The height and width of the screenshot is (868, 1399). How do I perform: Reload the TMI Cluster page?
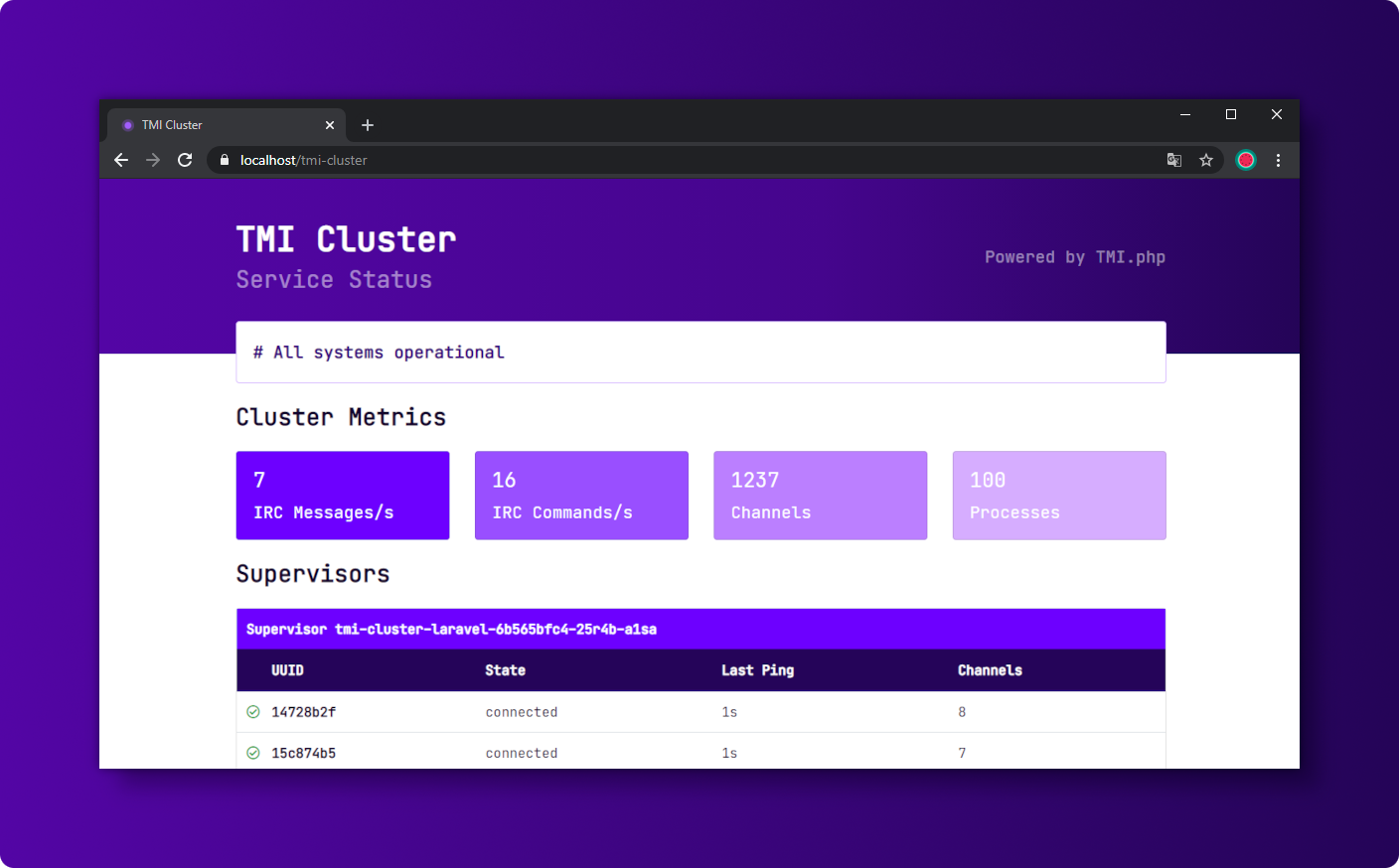point(185,160)
